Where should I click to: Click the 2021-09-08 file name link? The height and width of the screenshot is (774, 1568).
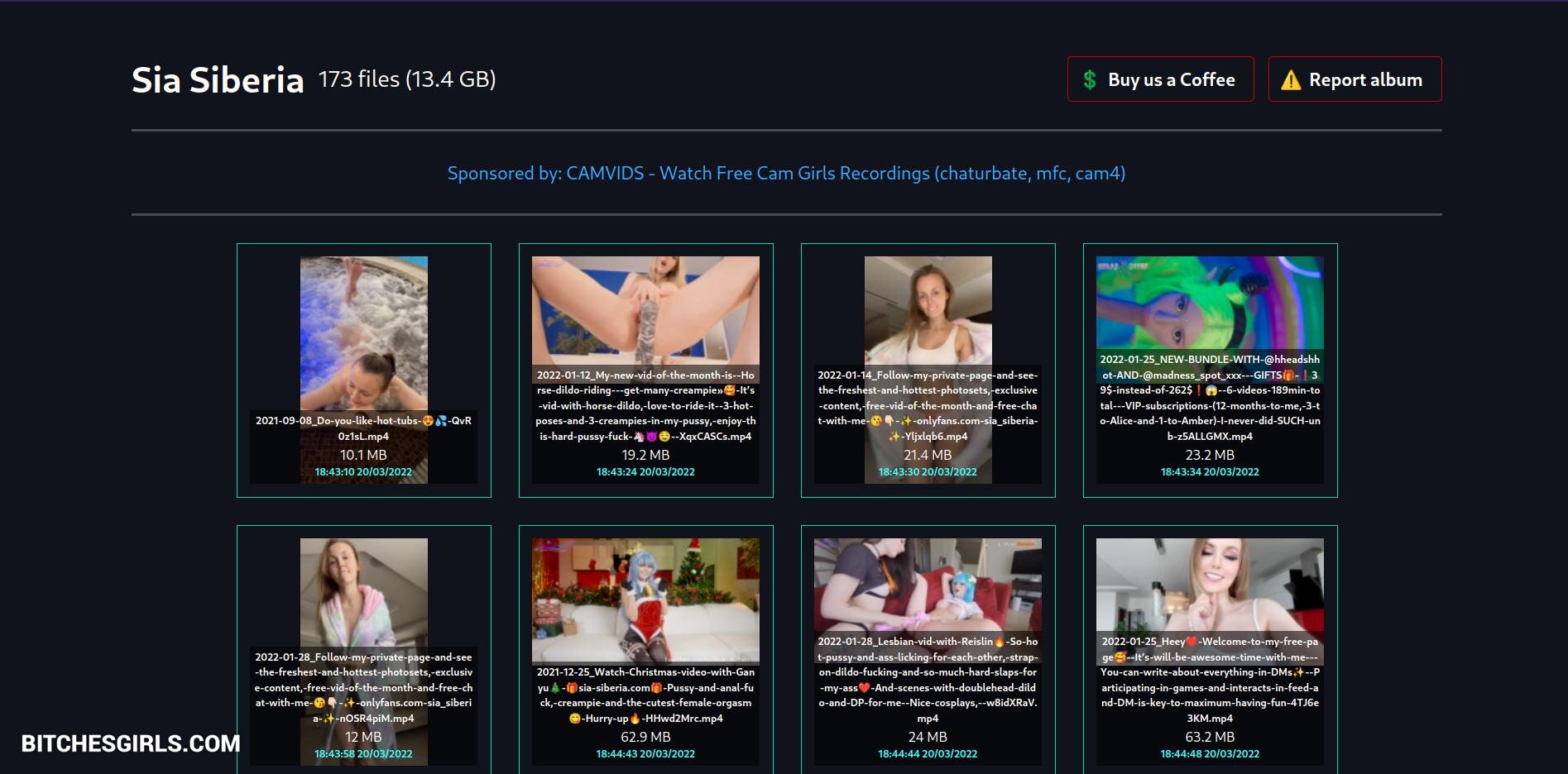tap(363, 428)
